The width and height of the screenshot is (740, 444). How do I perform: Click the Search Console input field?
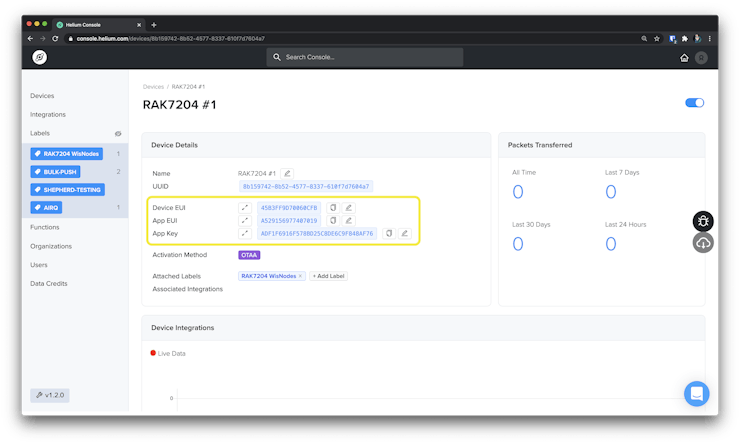(364, 57)
